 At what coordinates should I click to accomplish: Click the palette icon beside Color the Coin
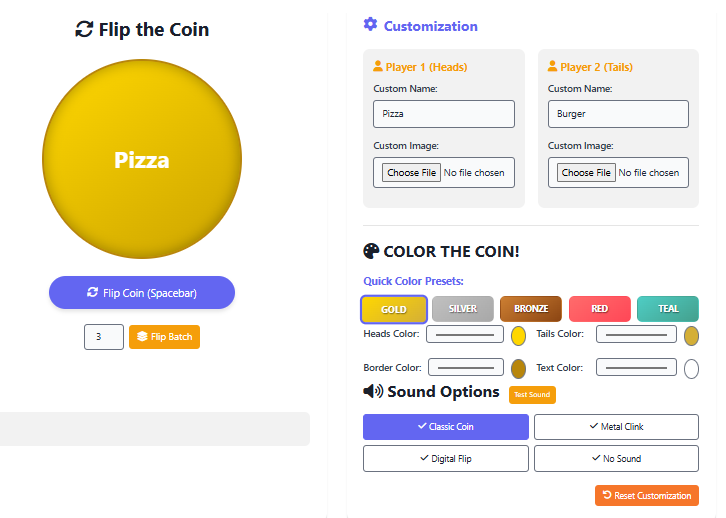pyautogui.click(x=371, y=251)
